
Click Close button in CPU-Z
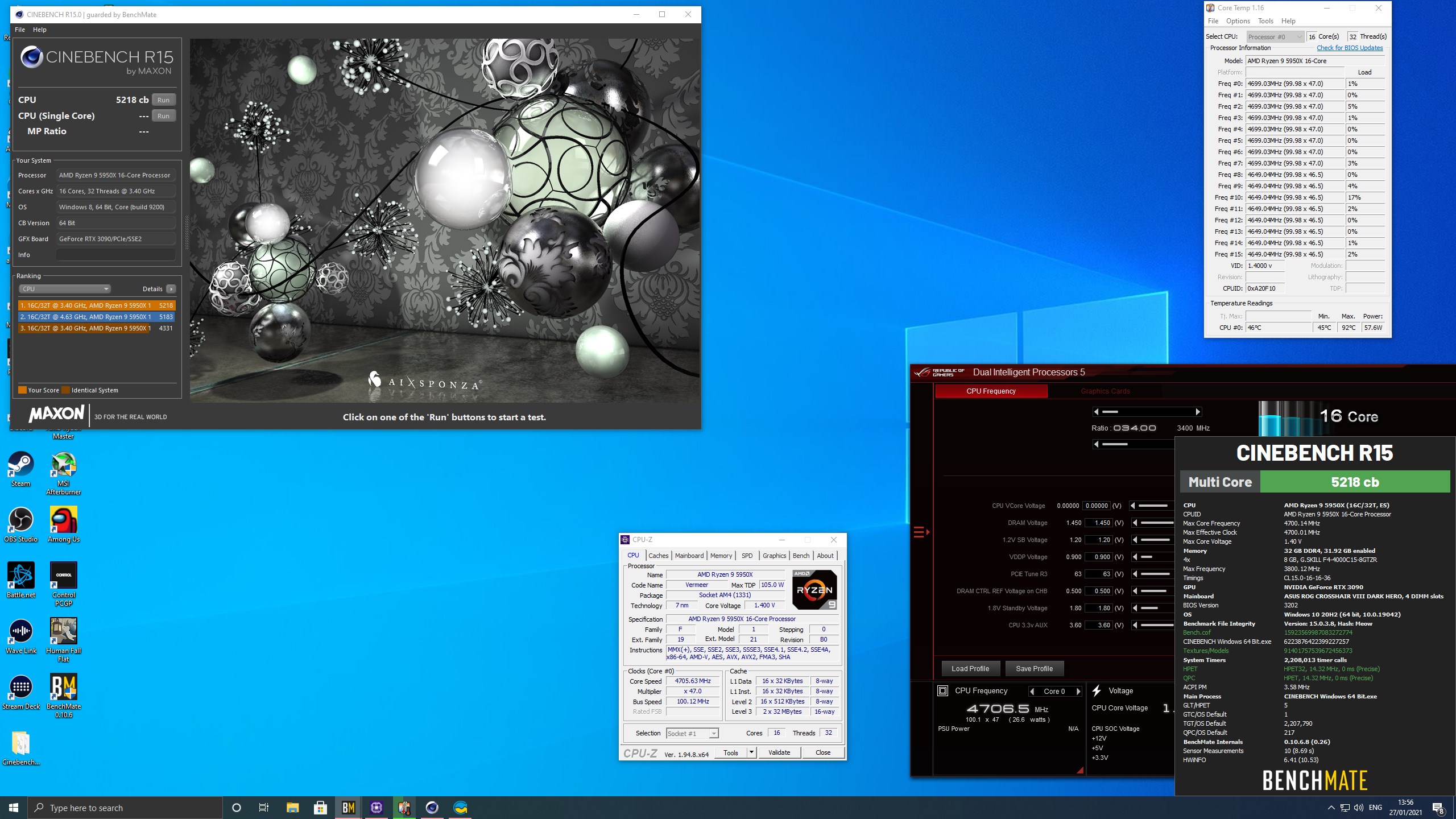point(823,752)
